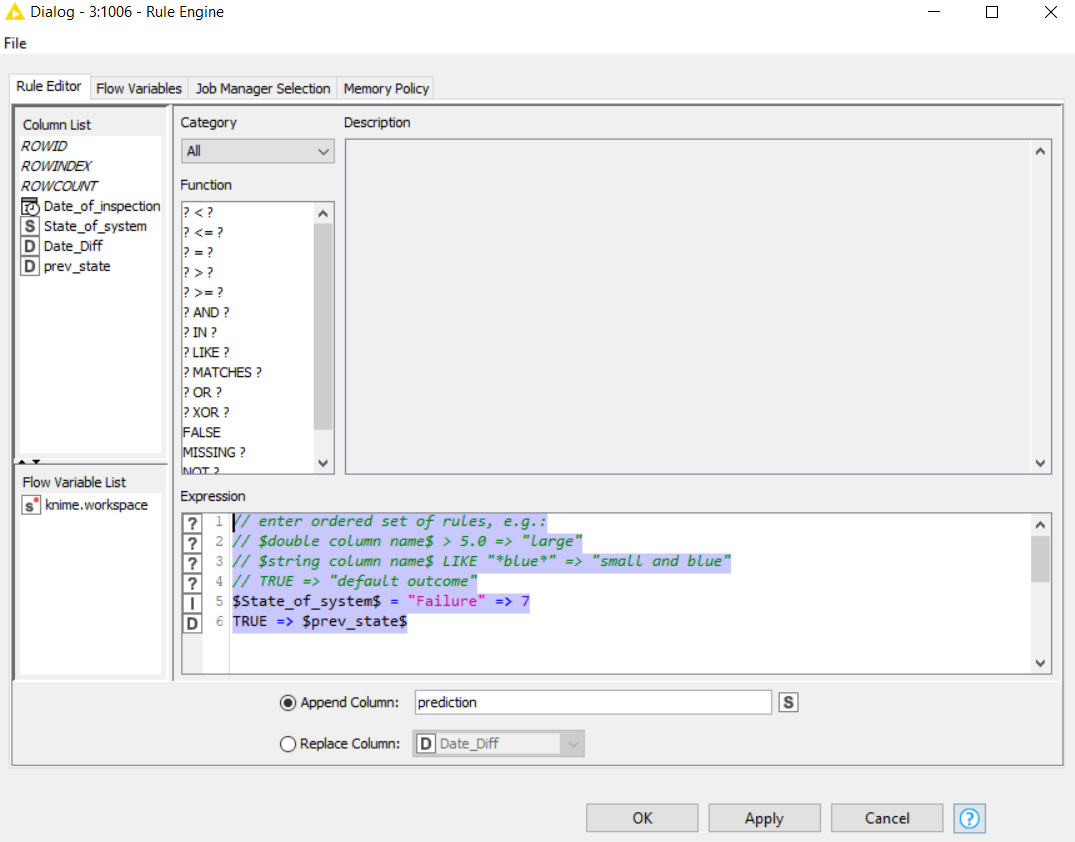
Task: Click the expression line with "Failure" => 7
Action: (x=381, y=601)
